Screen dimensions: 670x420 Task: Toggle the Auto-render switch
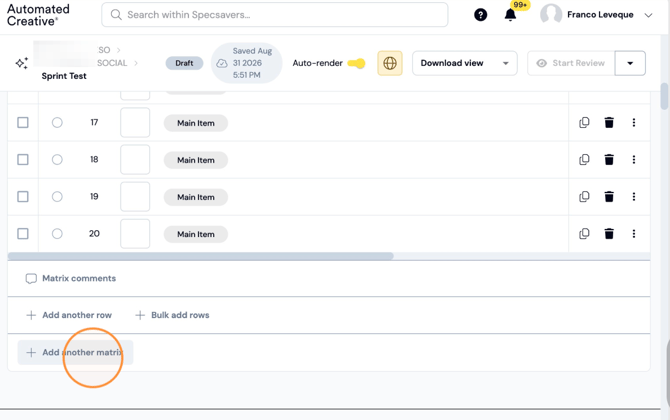pyautogui.click(x=356, y=63)
